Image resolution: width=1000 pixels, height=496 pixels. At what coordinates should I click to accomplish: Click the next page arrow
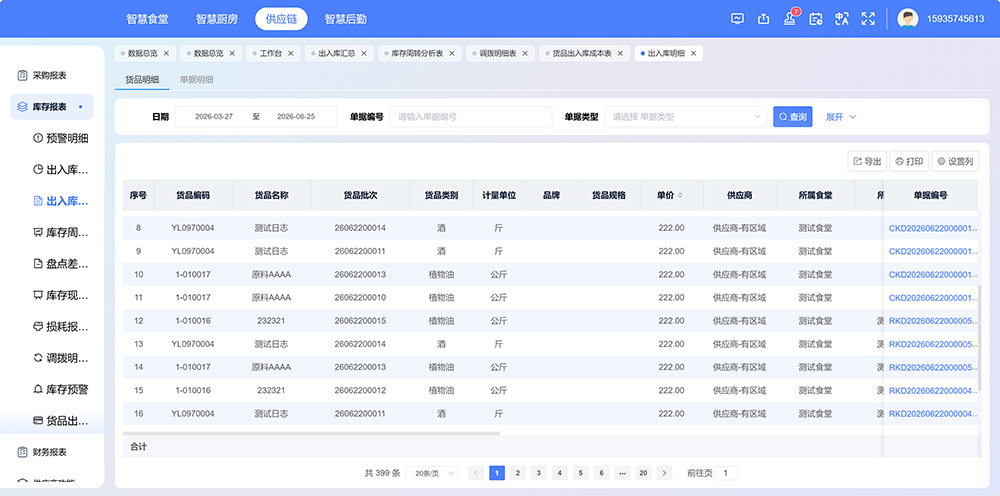pos(665,473)
